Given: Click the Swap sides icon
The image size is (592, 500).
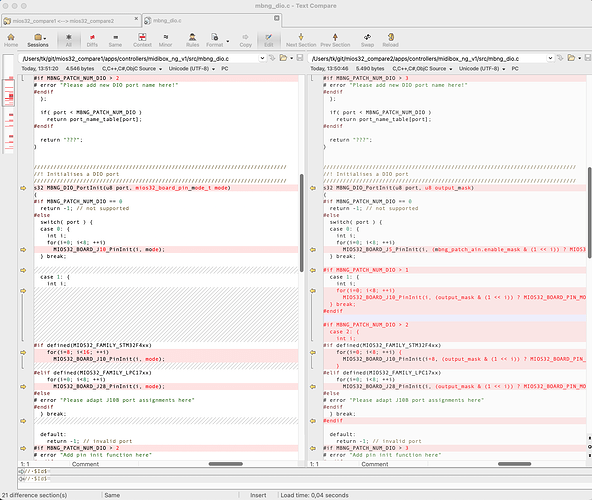Looking at the screenshot, I should 367,40.
